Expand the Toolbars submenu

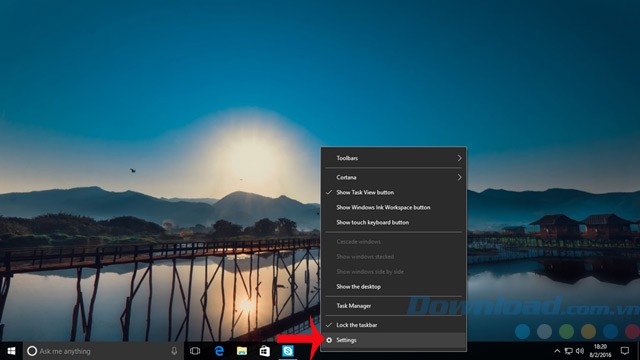click(x=394, y=158)
